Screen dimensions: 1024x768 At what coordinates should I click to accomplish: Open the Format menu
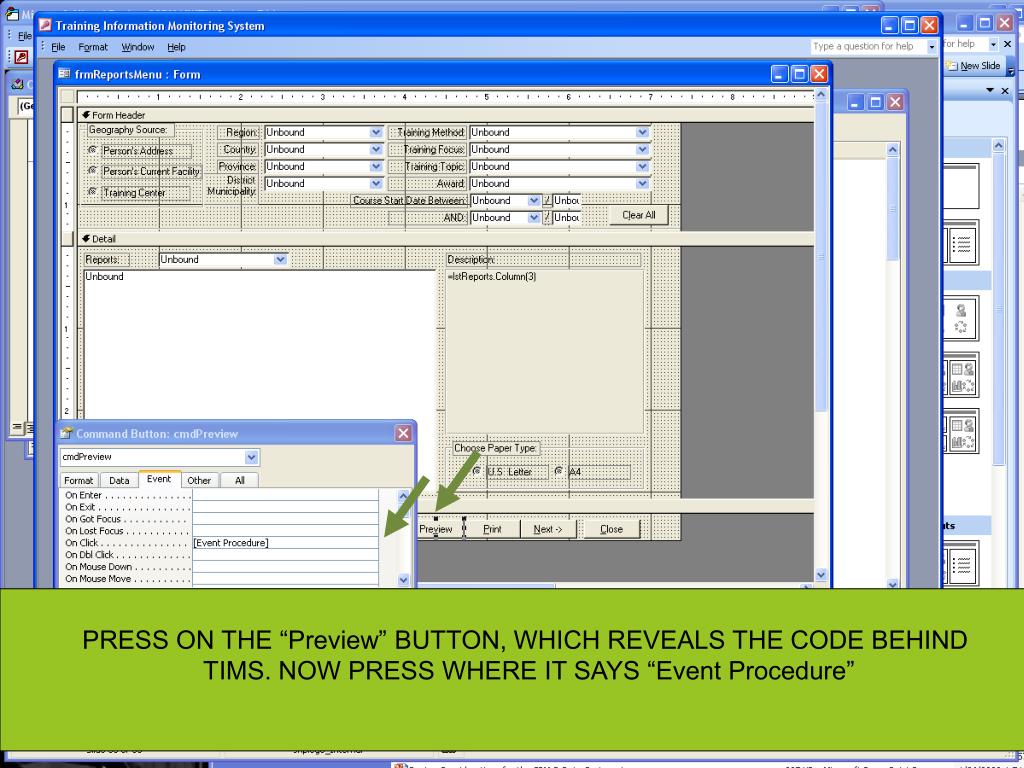[93, 47]
